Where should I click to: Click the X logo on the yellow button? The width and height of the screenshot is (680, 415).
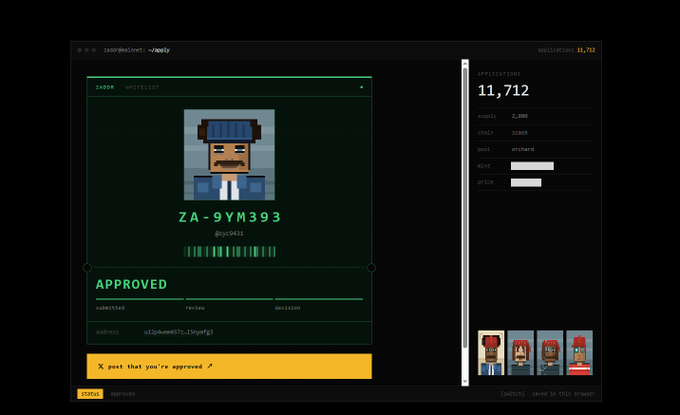click(x=101, y=366)
